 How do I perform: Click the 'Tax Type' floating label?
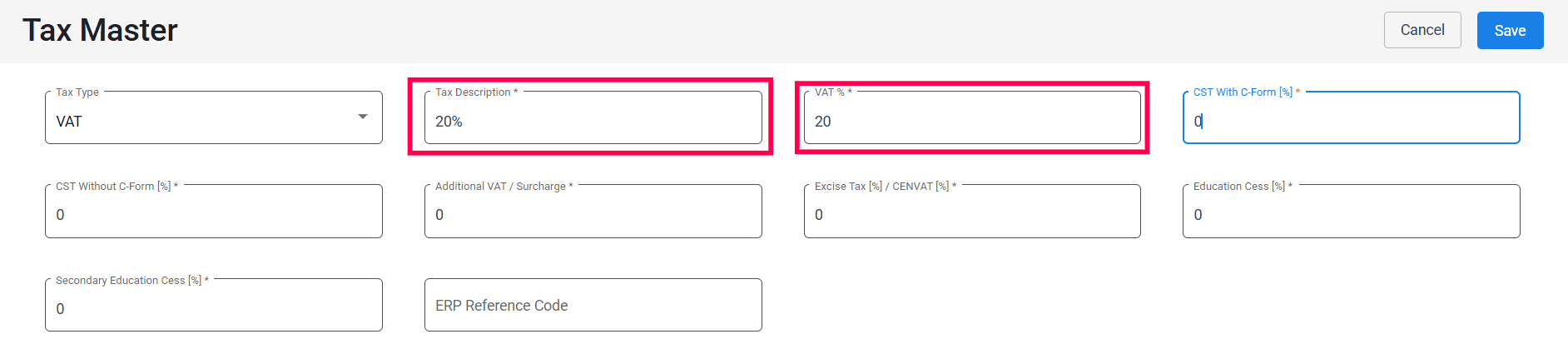tap(77, 92)
